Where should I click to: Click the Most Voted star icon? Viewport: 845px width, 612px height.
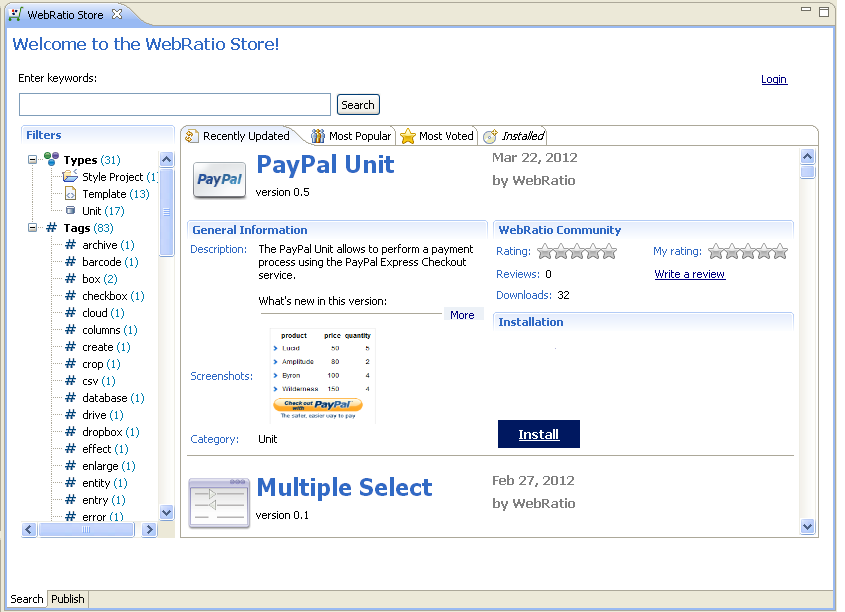click(408, 136)
